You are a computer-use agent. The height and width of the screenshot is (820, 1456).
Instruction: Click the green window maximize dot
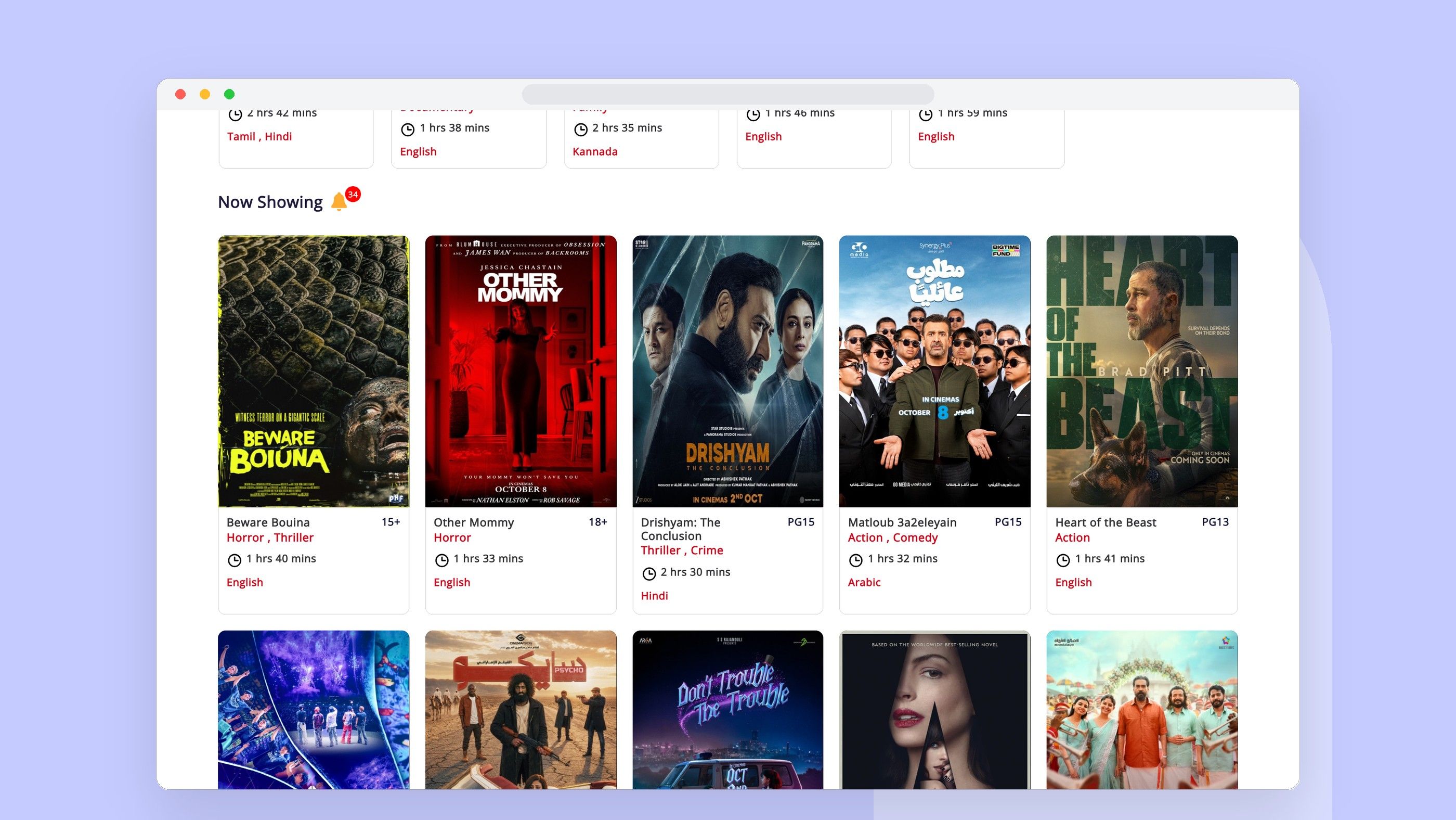coord(229,94)
